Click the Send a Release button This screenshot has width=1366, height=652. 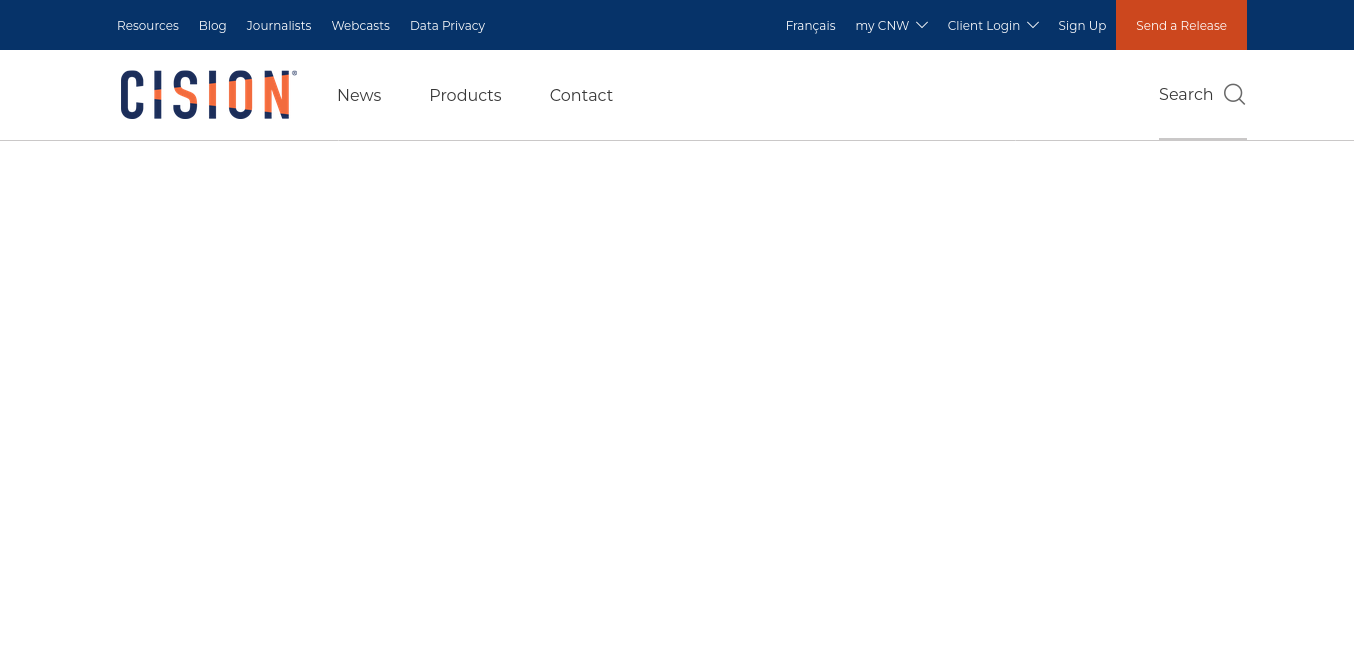(1181, 25)
